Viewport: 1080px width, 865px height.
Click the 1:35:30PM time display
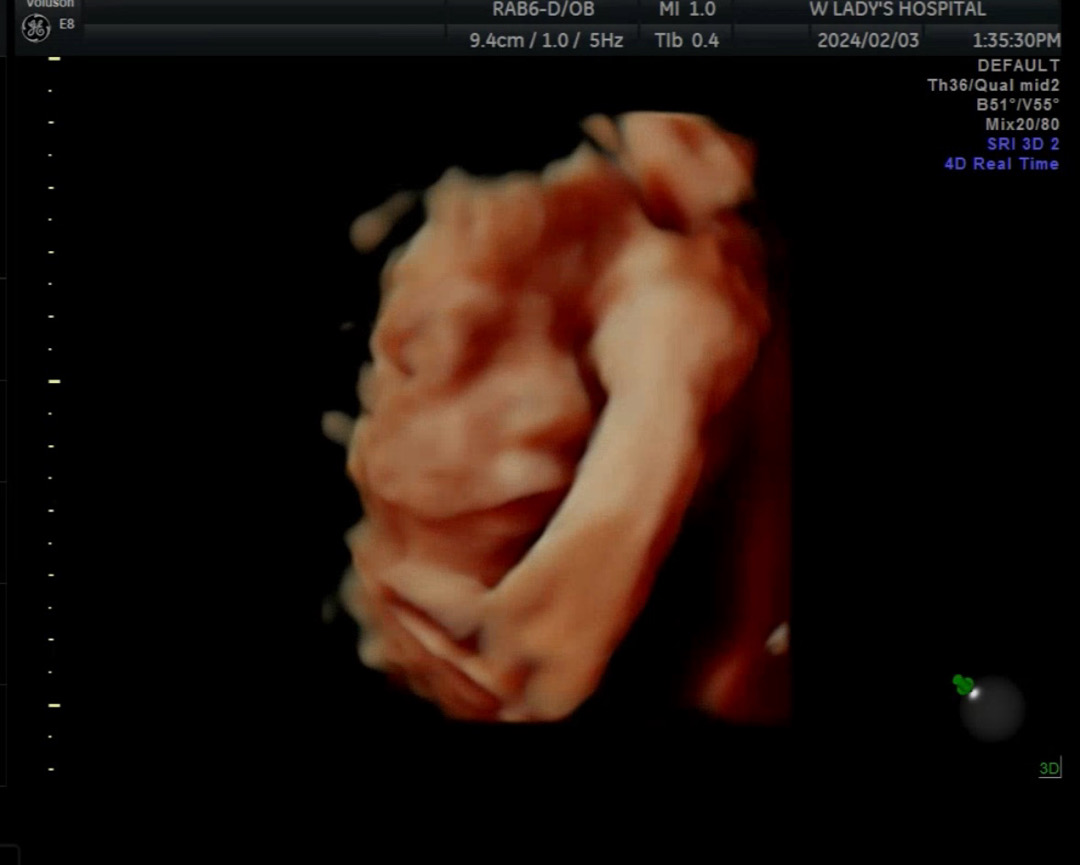[1016, 41]
